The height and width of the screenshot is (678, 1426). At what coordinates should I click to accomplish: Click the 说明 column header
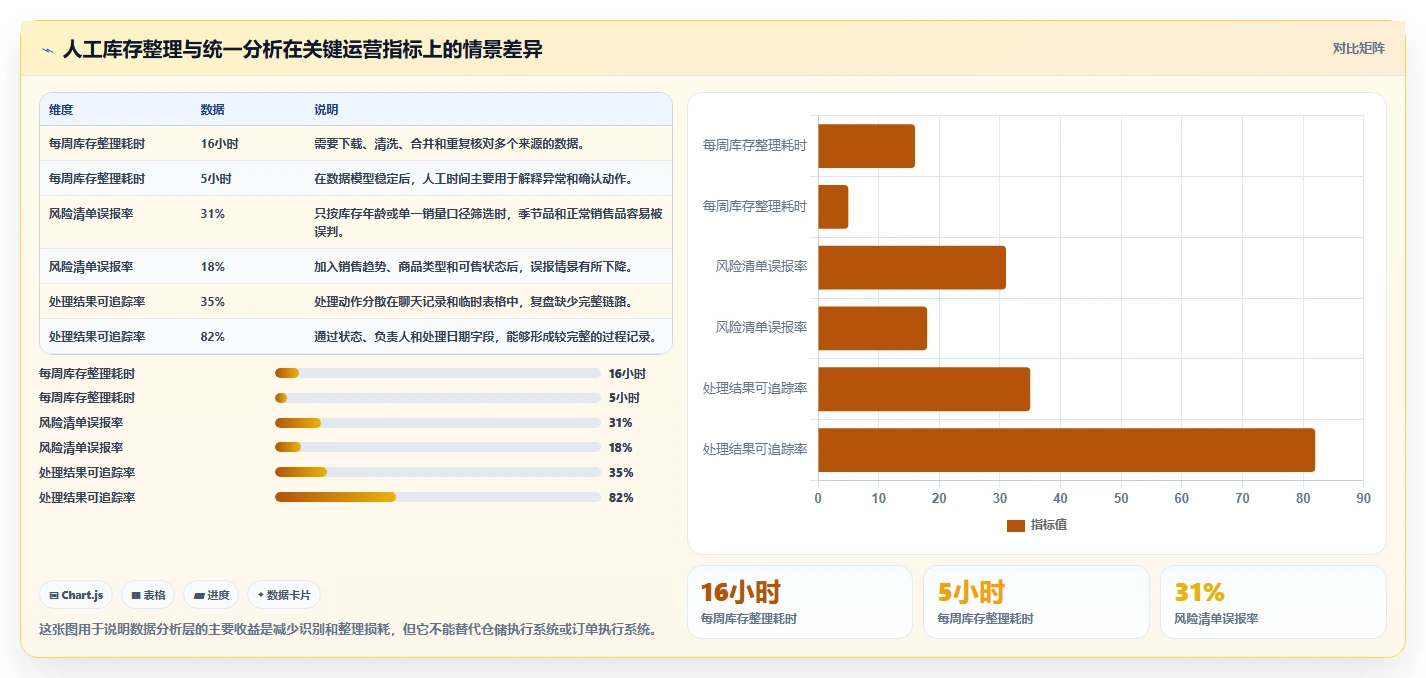click(326, 110)
